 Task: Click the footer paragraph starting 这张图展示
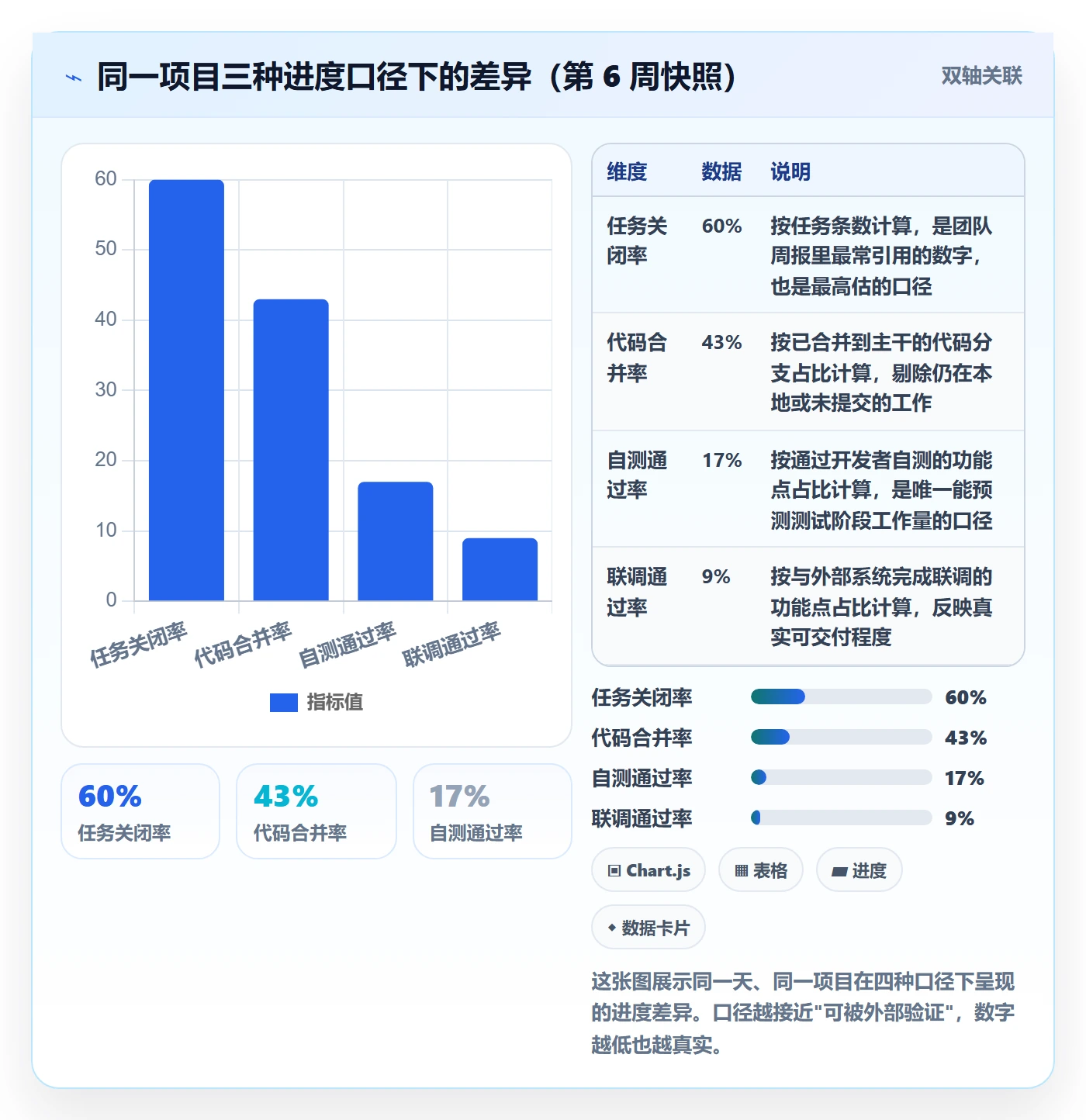[803, 1013]
